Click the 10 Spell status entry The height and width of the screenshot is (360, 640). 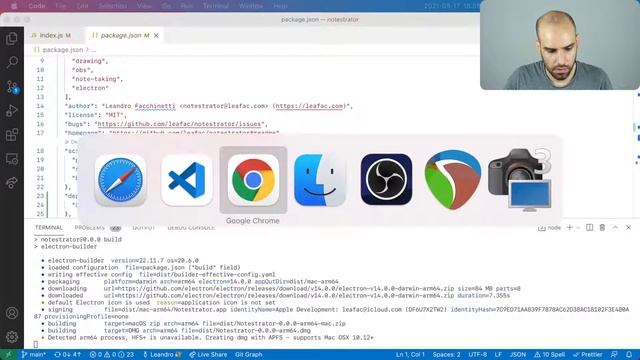(x=549, y=354)
